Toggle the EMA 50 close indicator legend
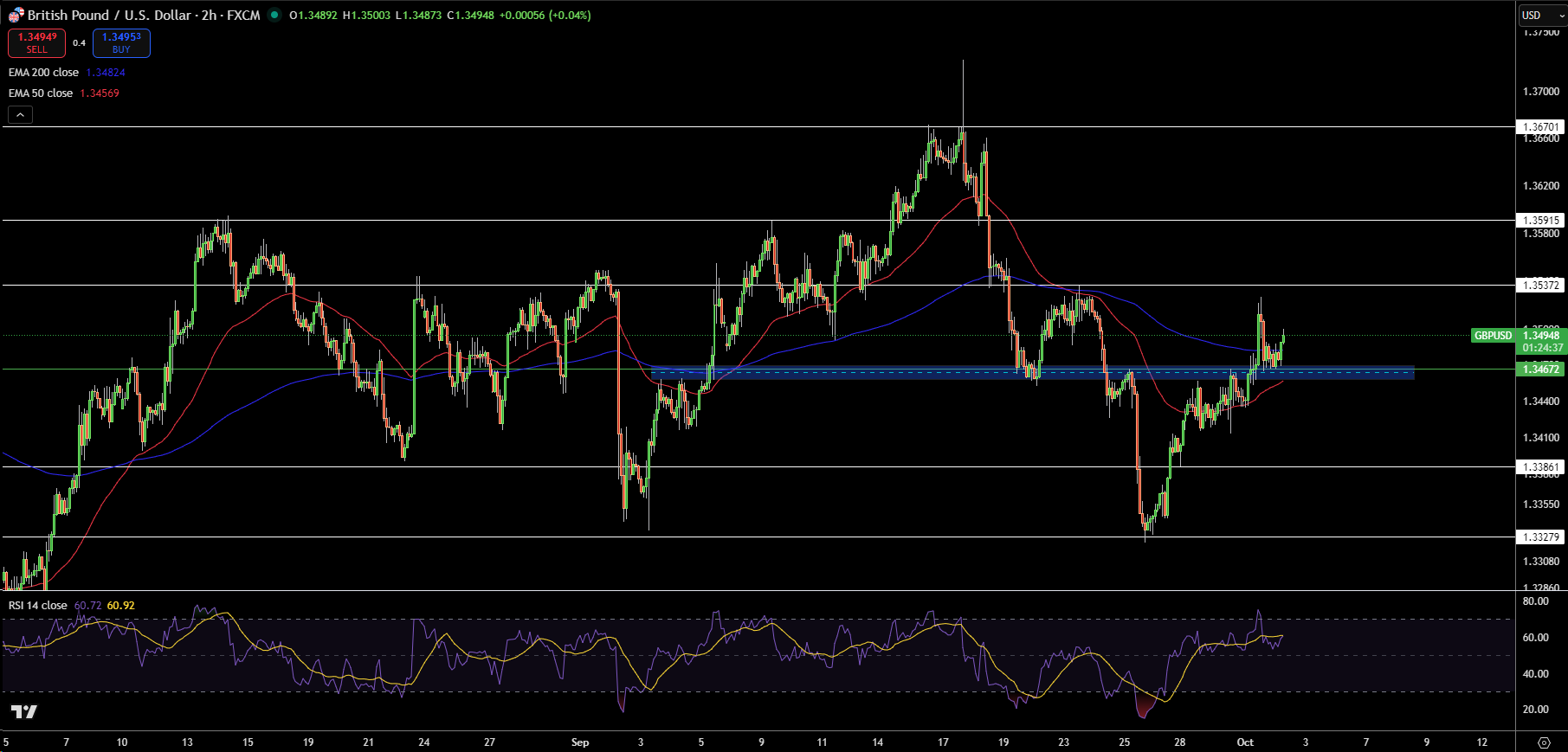 click(x=41, y=93)
